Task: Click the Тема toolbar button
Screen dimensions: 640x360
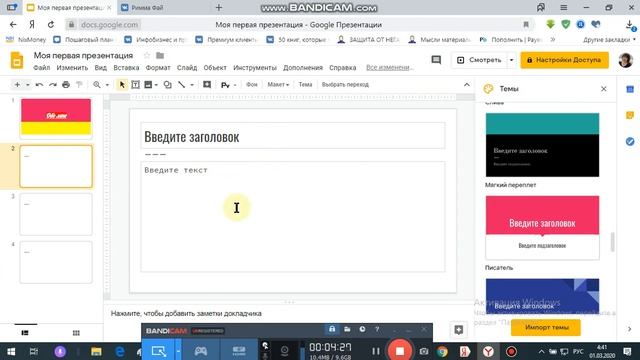Action: [305, 84]
